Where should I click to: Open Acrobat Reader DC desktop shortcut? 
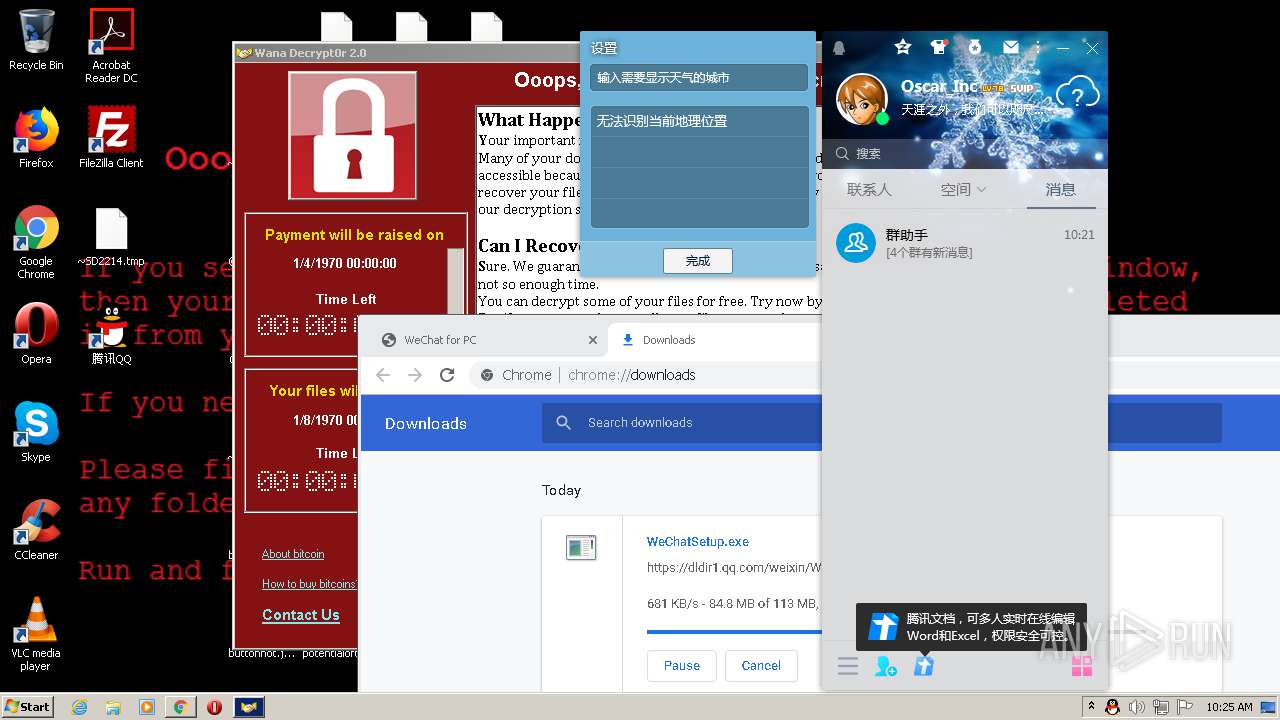[x=111, y=46]
